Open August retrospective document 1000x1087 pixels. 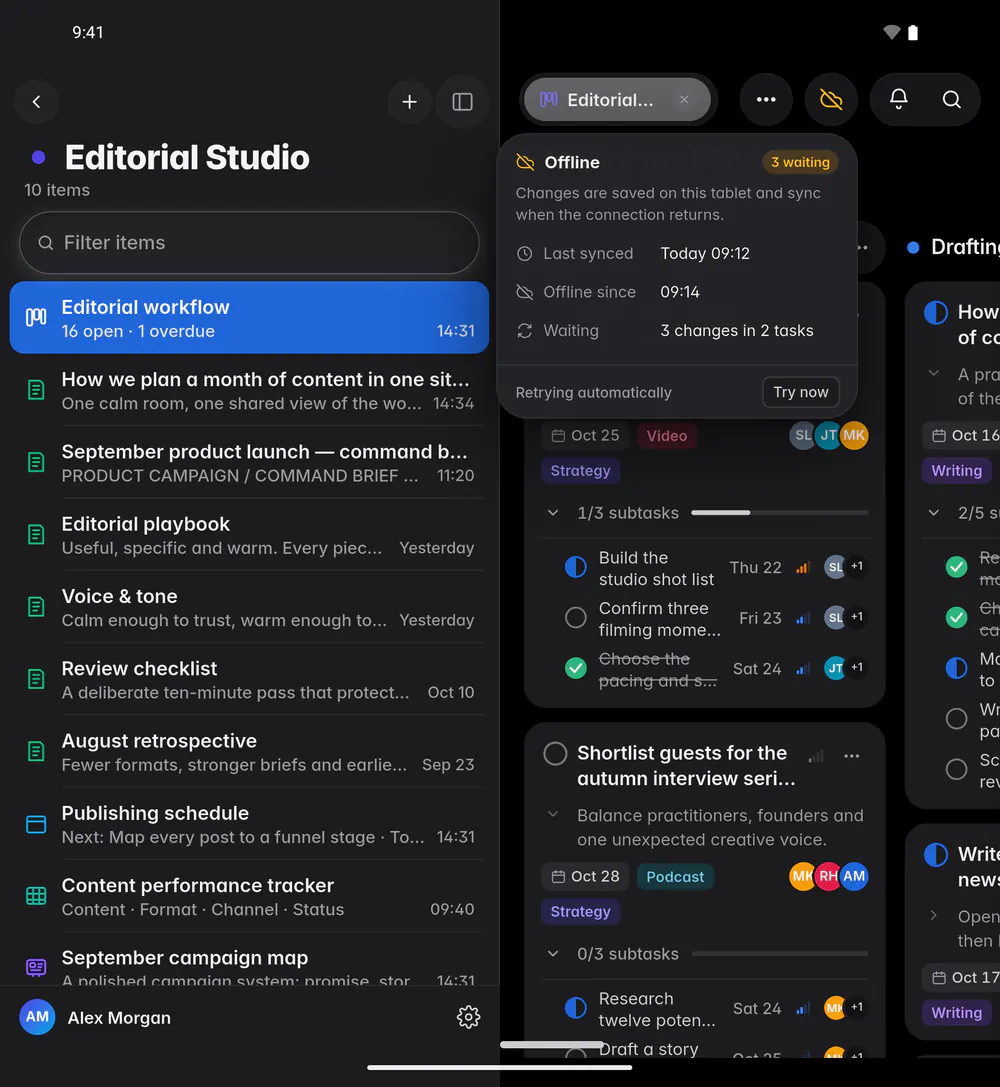click(x=249, y=752)
